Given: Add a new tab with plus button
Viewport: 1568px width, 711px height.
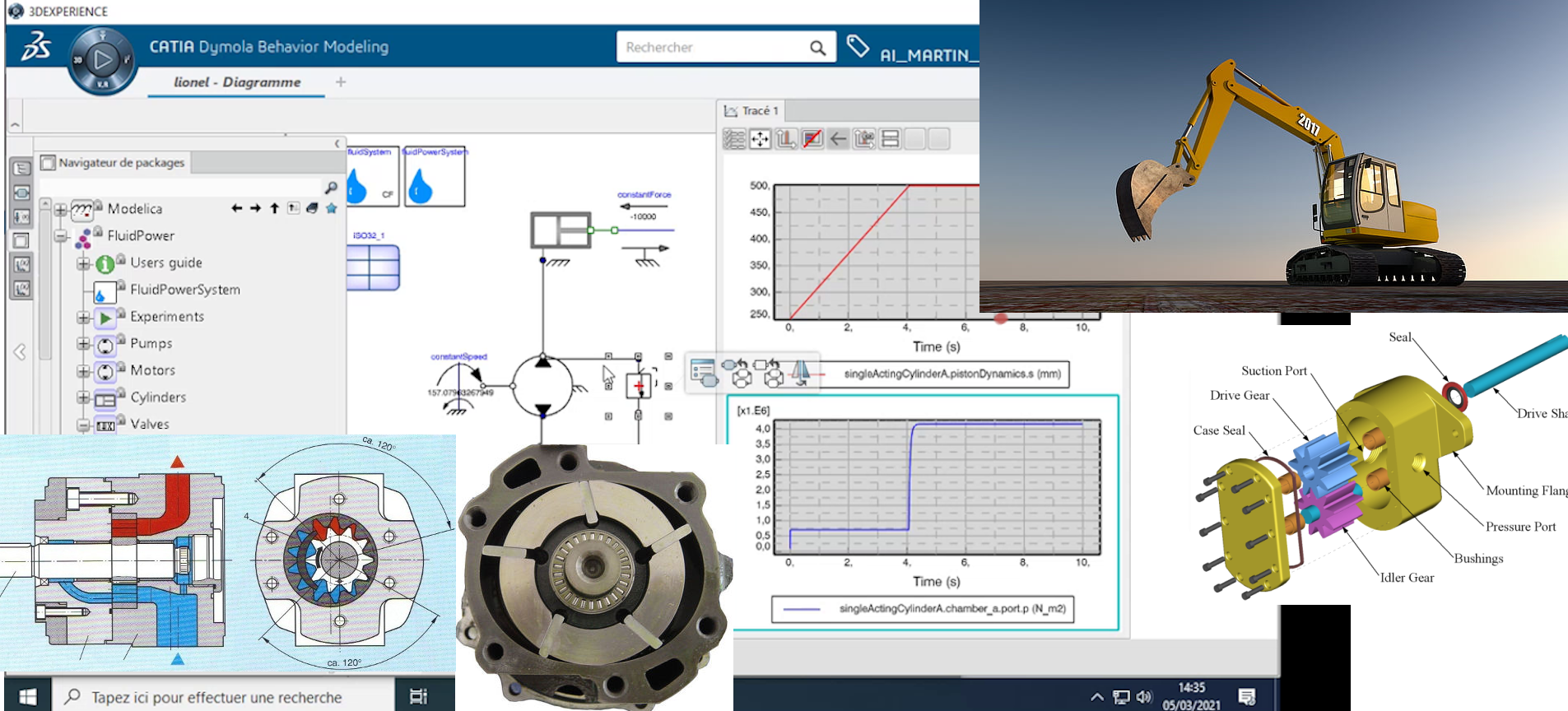Looking at the screenshot, I should [x=341, y=81].
